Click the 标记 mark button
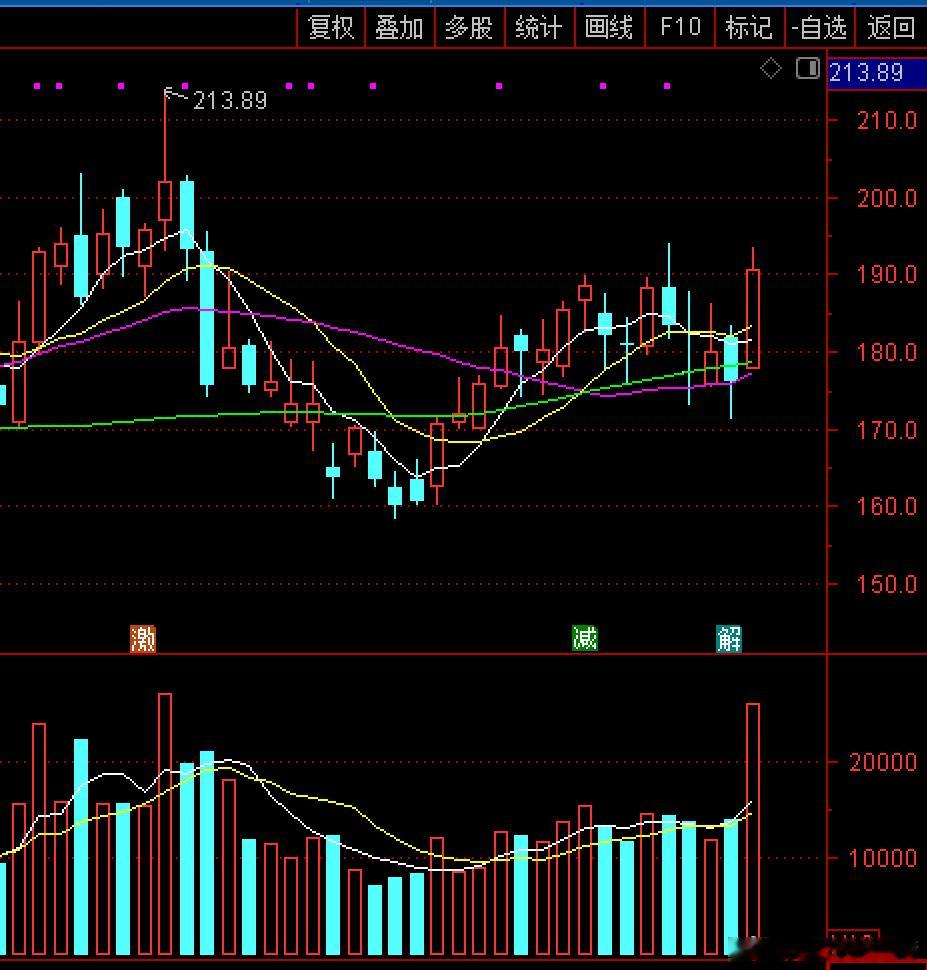The height and width of the screenshot is (970, 927). pos(749,27)
